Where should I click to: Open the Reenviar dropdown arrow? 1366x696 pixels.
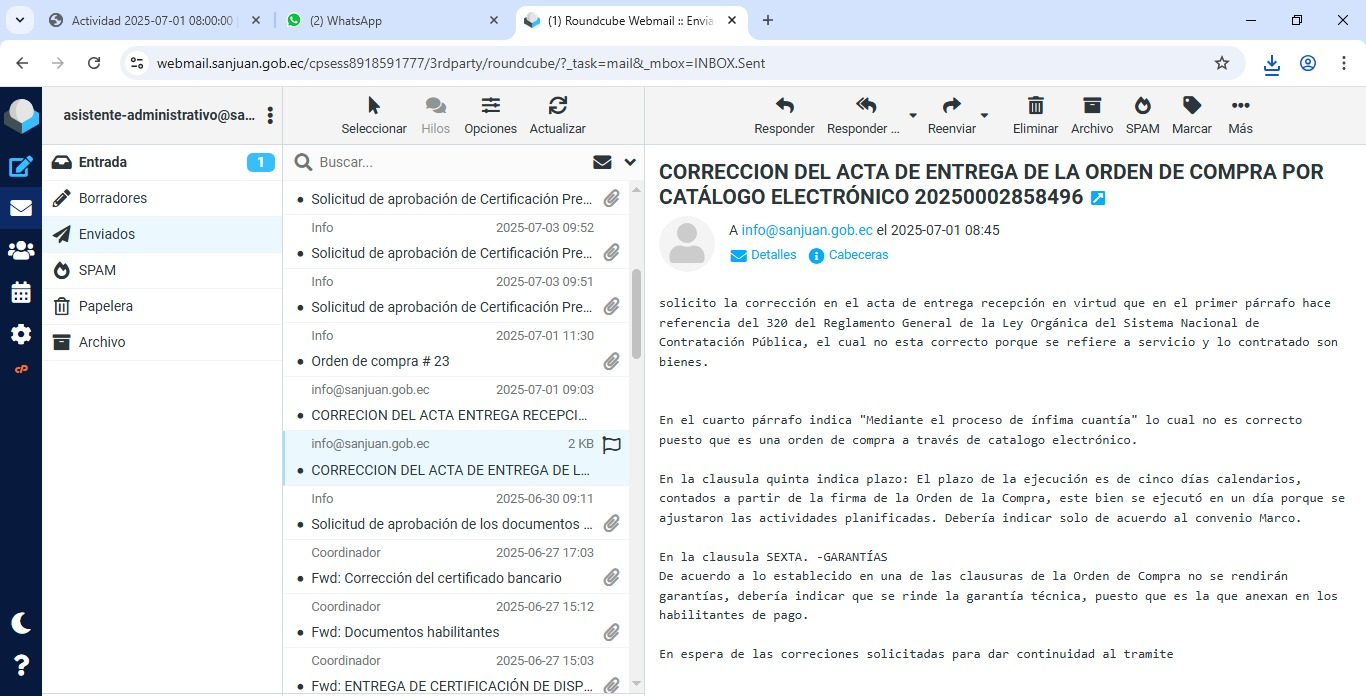[x=984, y=116]
